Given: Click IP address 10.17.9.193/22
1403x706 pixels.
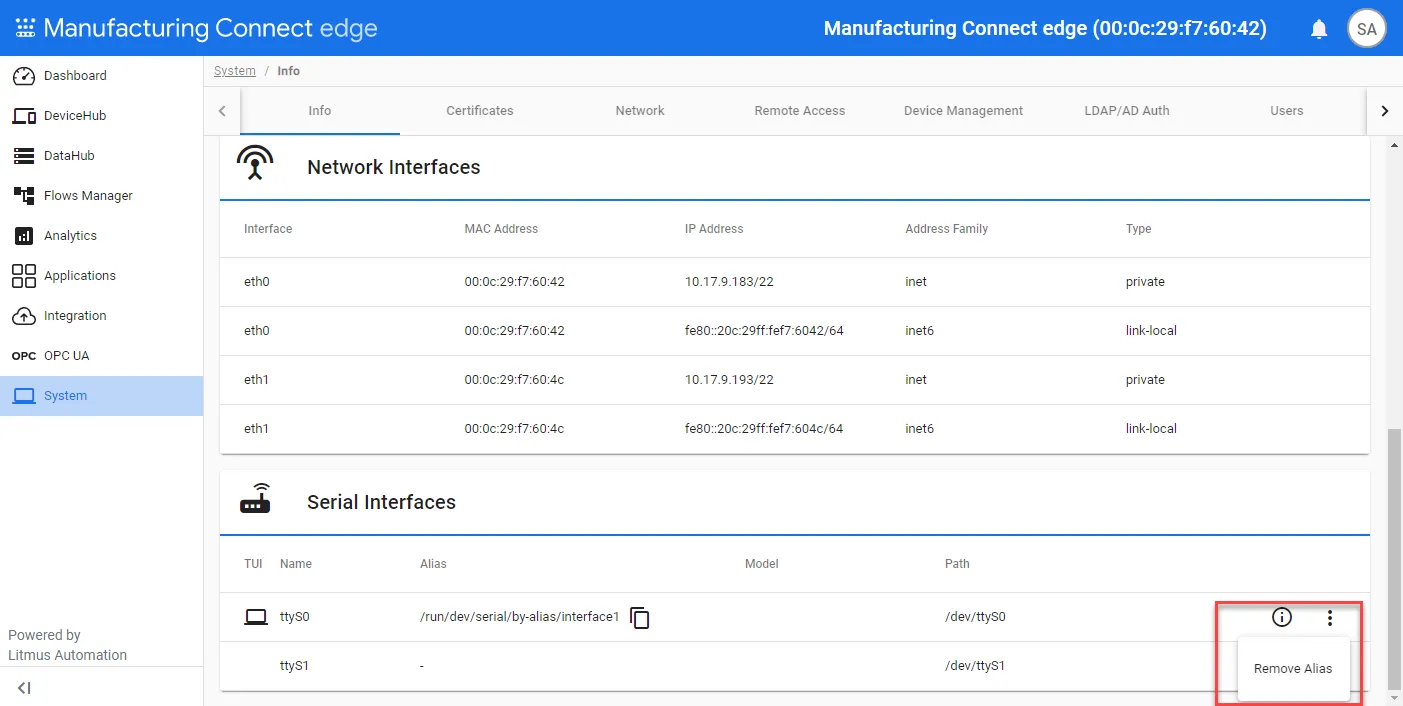Looking at the screenshot, I should (x=729, y=380).
